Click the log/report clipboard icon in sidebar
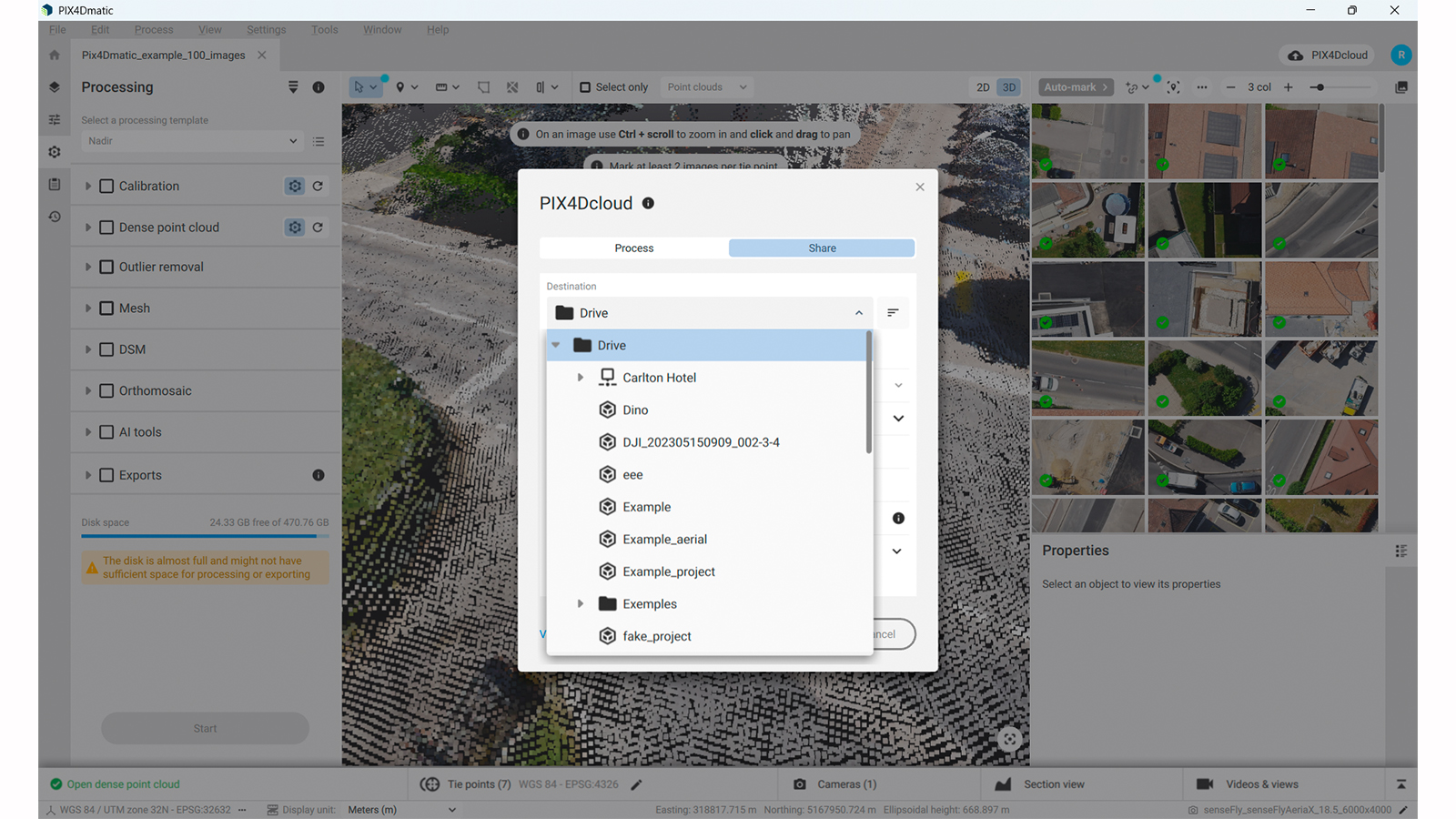The image size is (1456, 819). point(54,184)
